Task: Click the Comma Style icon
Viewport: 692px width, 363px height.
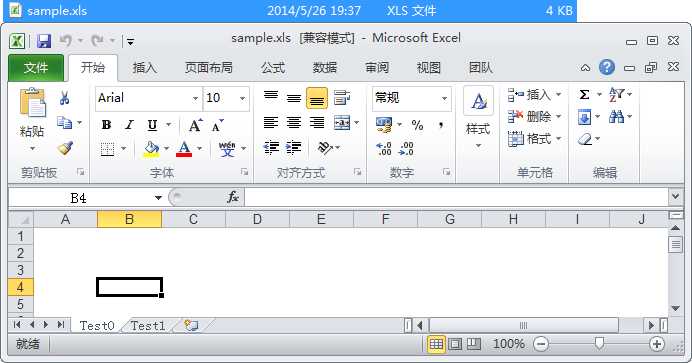Action: (x=440, y=125)
